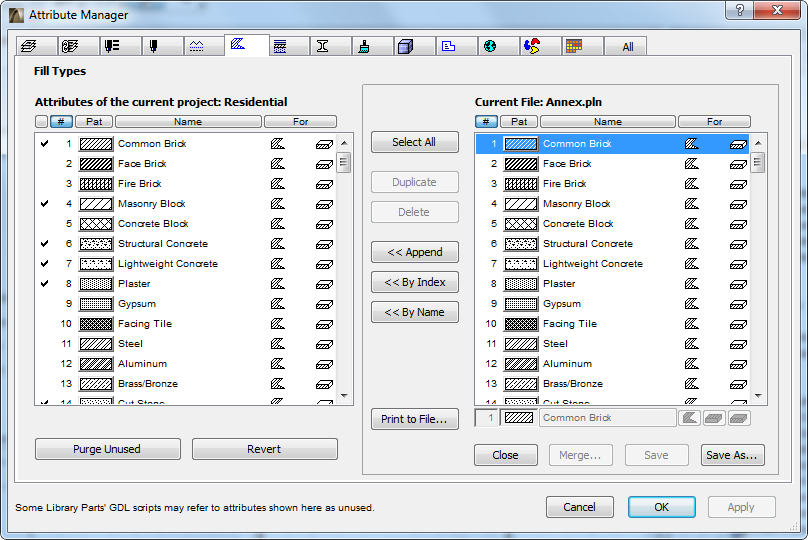Open the Layer Combinations tab
The width and height of the screenshot is (808, 540).
coord(78,46)
